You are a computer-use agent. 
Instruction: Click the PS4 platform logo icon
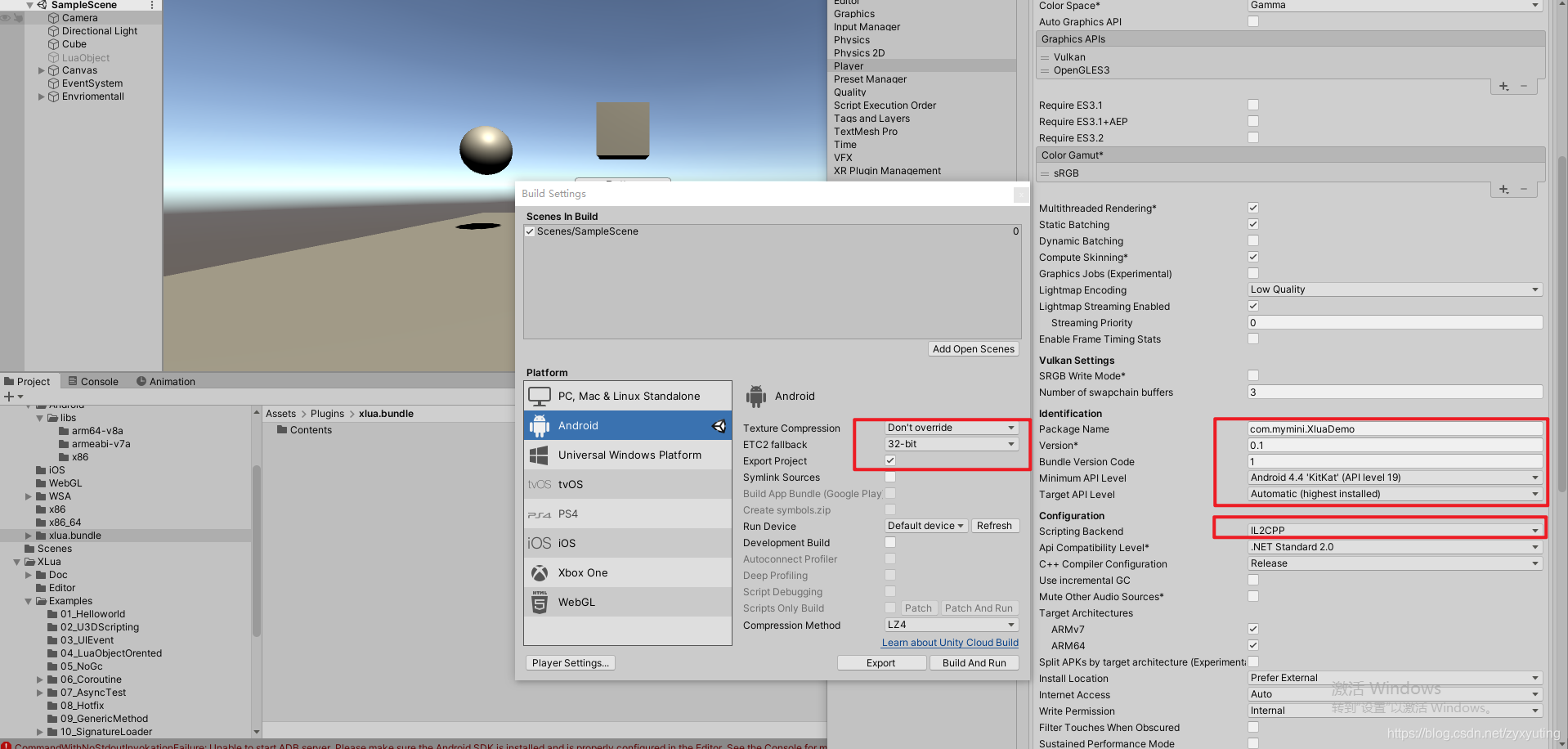[x=540, y=514]
